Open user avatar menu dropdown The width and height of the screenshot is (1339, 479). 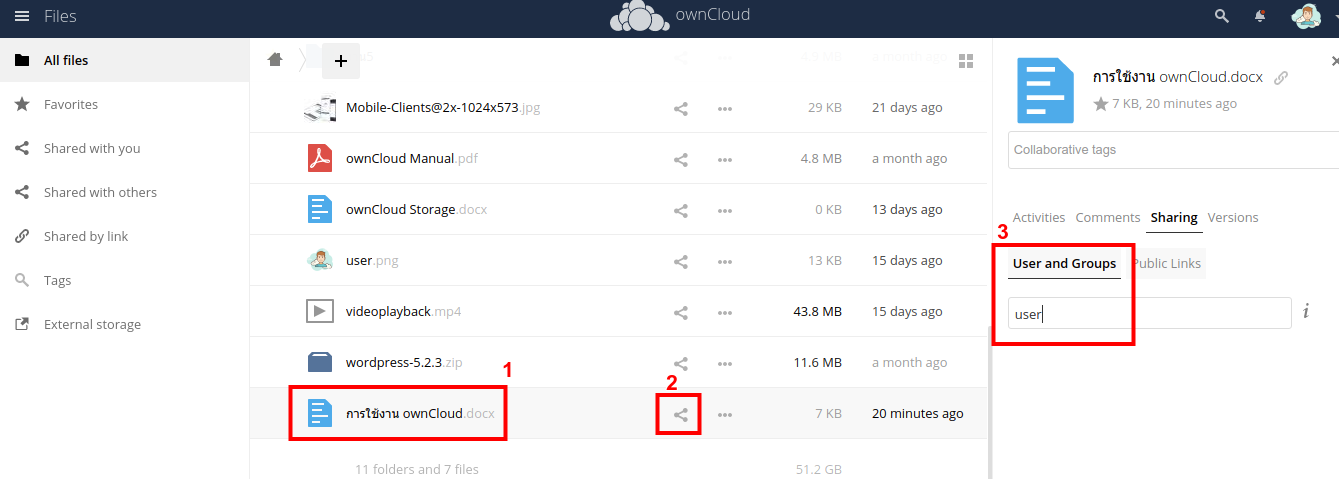1312,16
